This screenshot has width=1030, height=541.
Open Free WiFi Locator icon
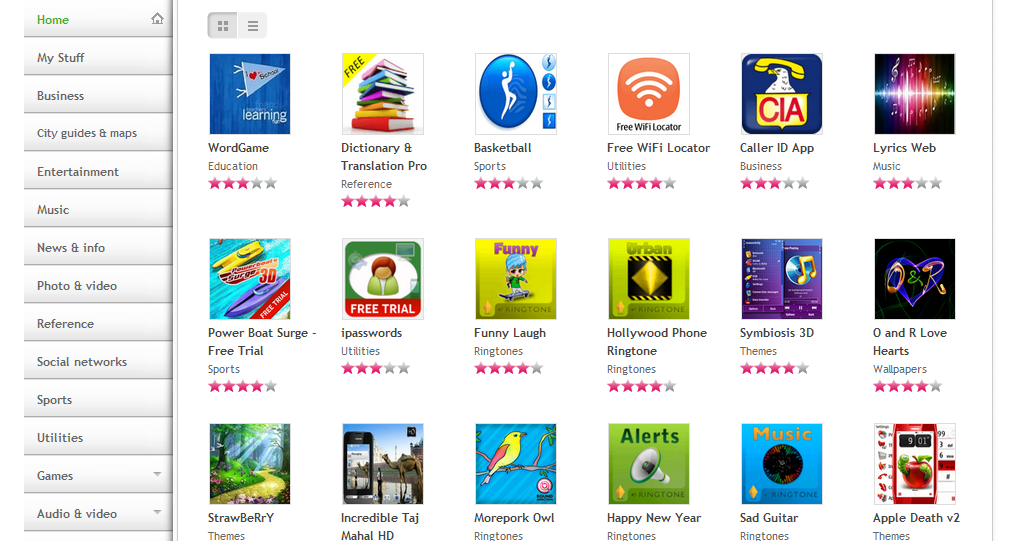tap(649, 94)
